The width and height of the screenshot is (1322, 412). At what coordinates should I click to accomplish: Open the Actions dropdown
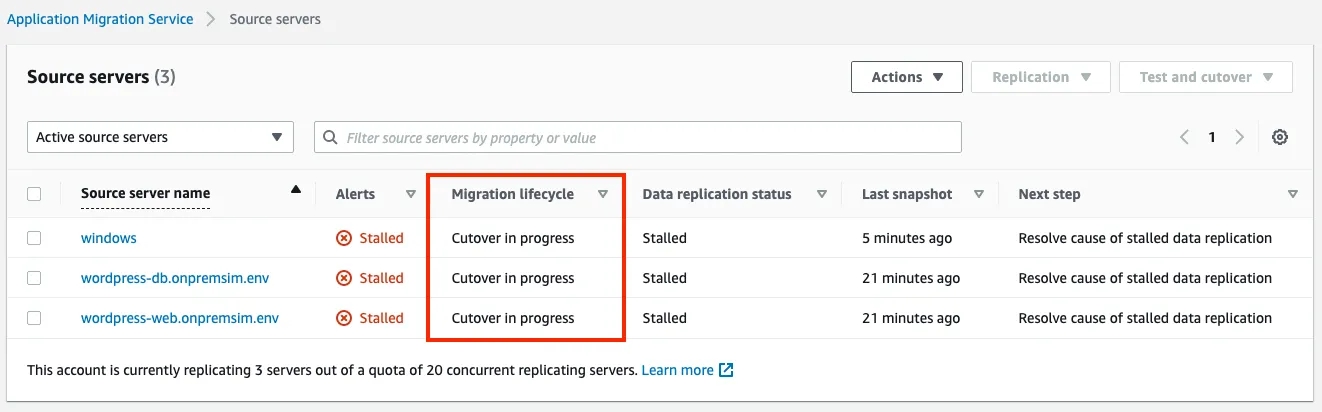point(907,77)
